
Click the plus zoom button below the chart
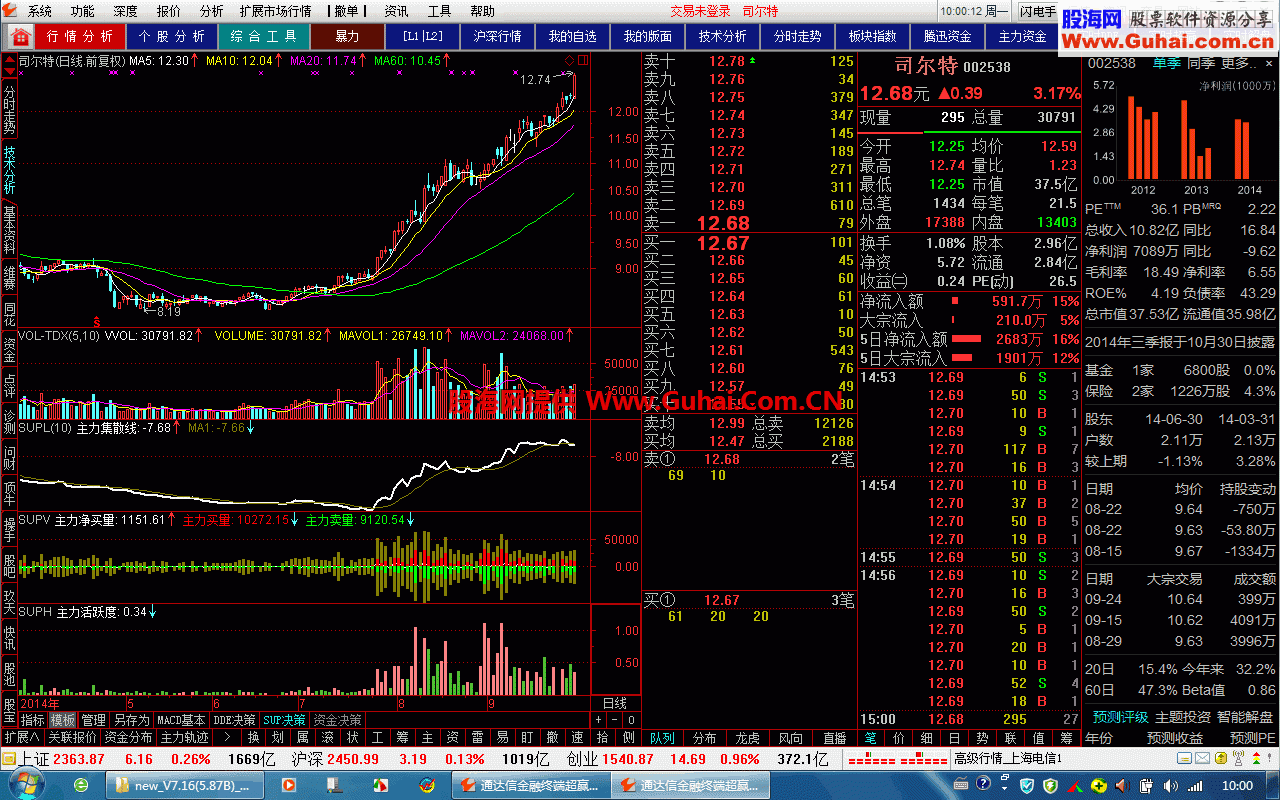(599, 719)
